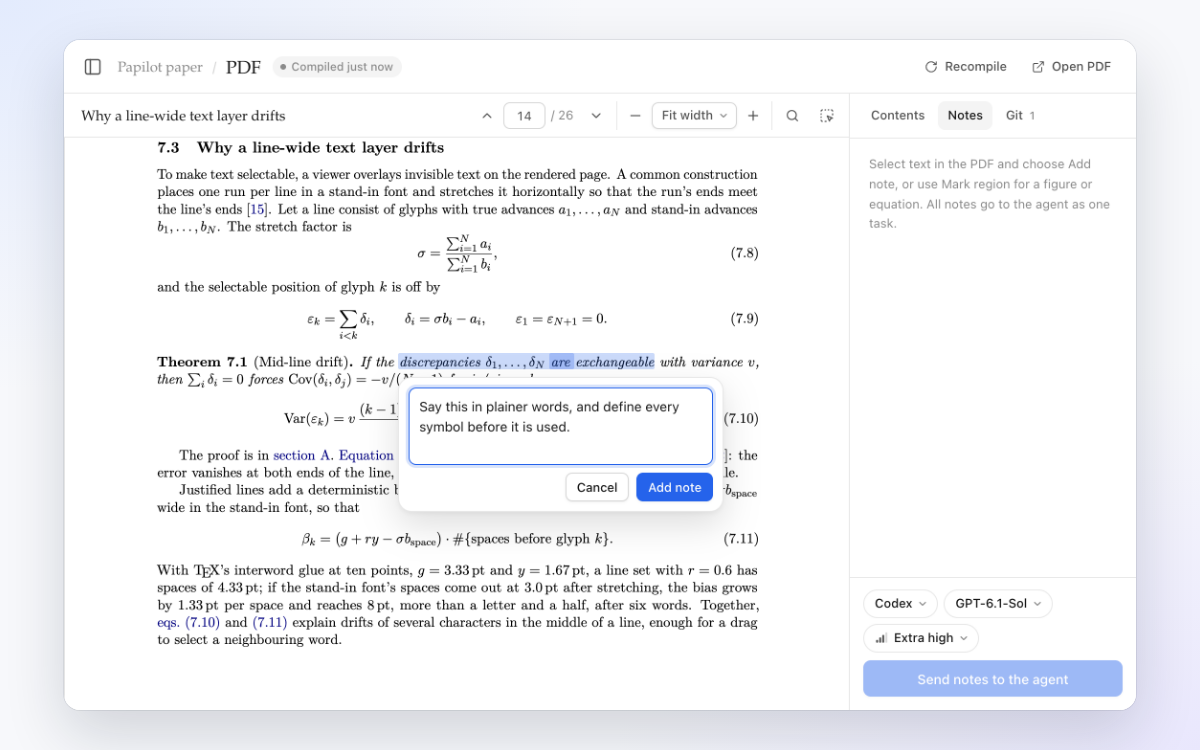Go to next page arrow
The height and width of the screenshot is (750, 1200).
596,116
